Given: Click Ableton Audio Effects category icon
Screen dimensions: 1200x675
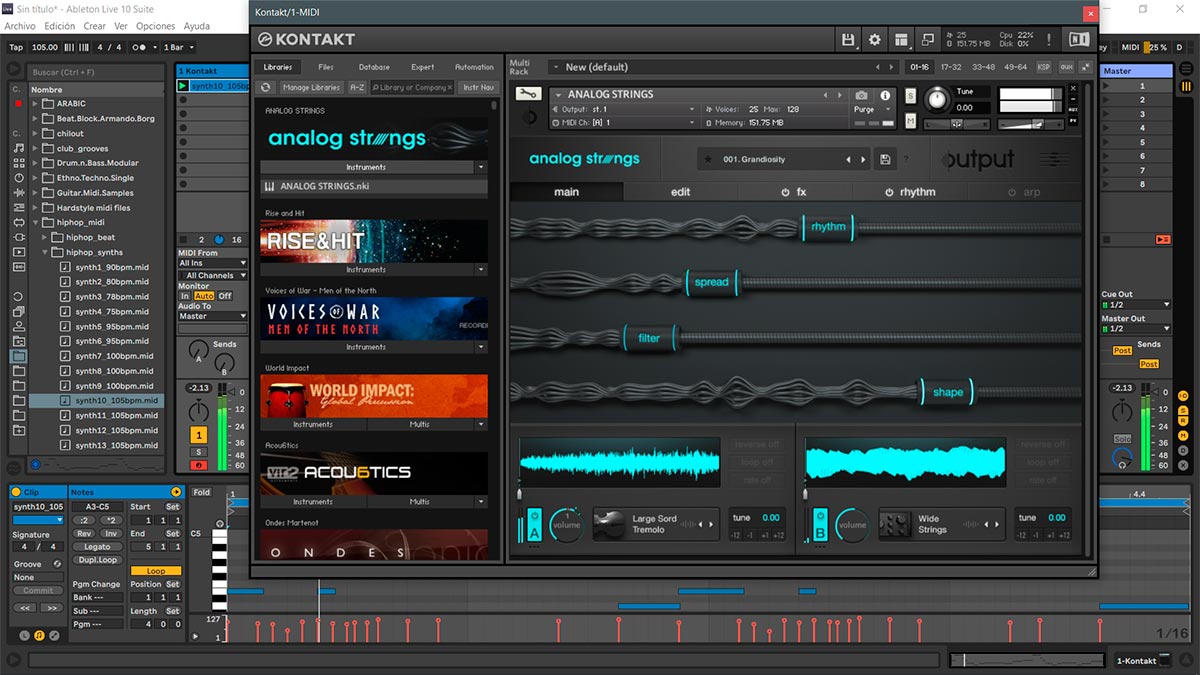Looking at the screenshot, I should pyautogui.click(x=18, y=192).
